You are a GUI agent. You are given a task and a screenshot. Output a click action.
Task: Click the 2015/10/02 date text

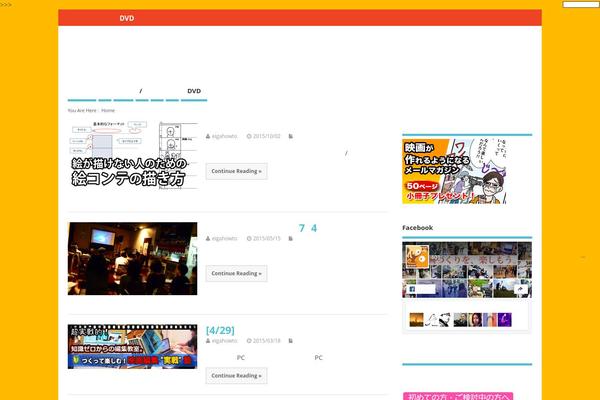266,136
